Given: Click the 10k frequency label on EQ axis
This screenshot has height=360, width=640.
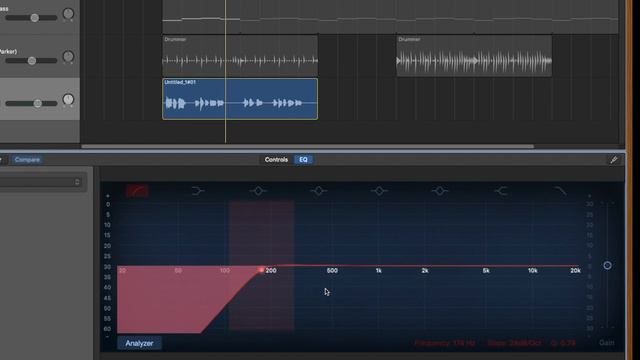Looking at the screenshot, I should coord(533,271).
